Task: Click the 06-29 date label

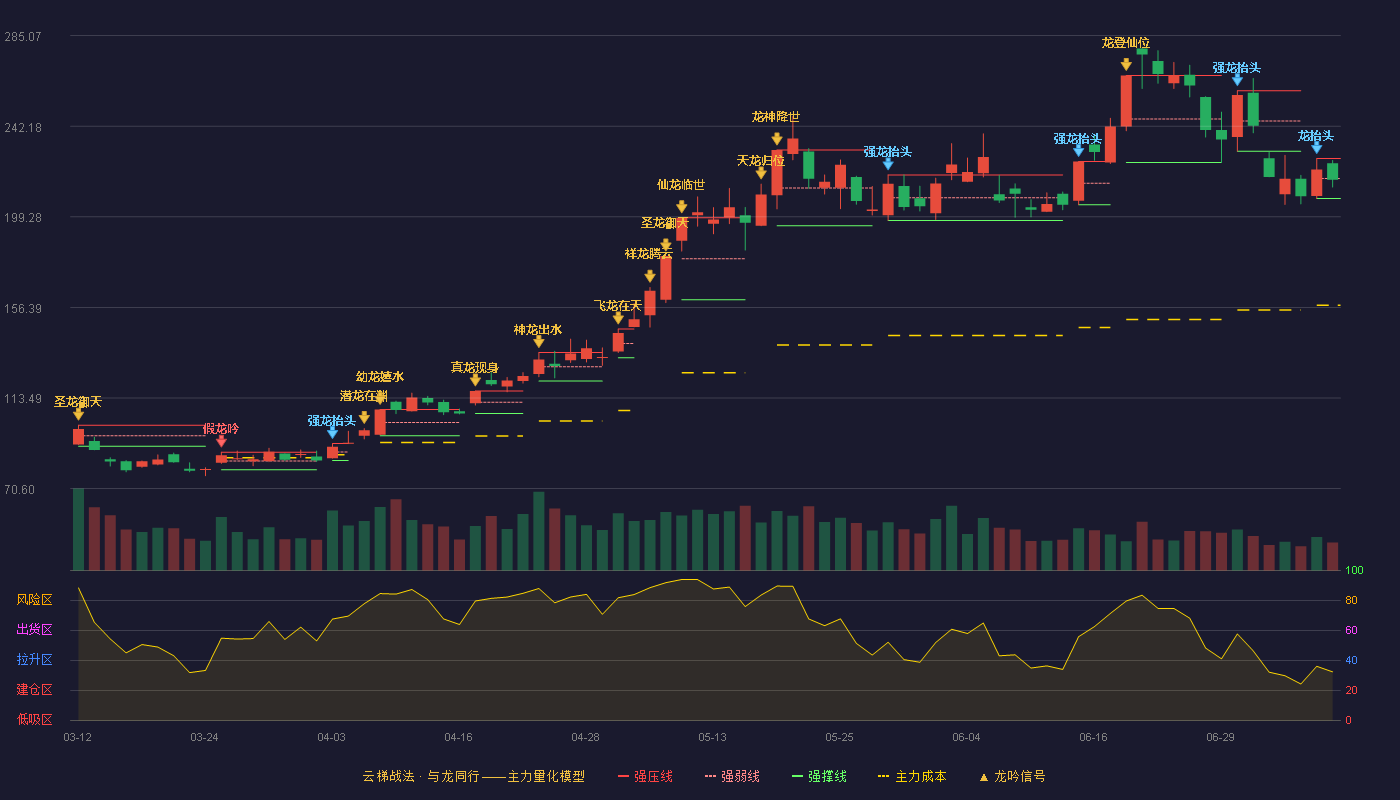Action: pos(1220,737)
